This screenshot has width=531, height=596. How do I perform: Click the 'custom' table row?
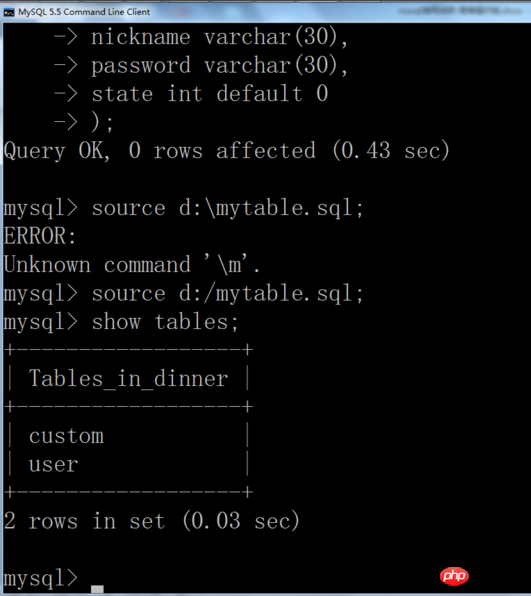tap(66, 436)
